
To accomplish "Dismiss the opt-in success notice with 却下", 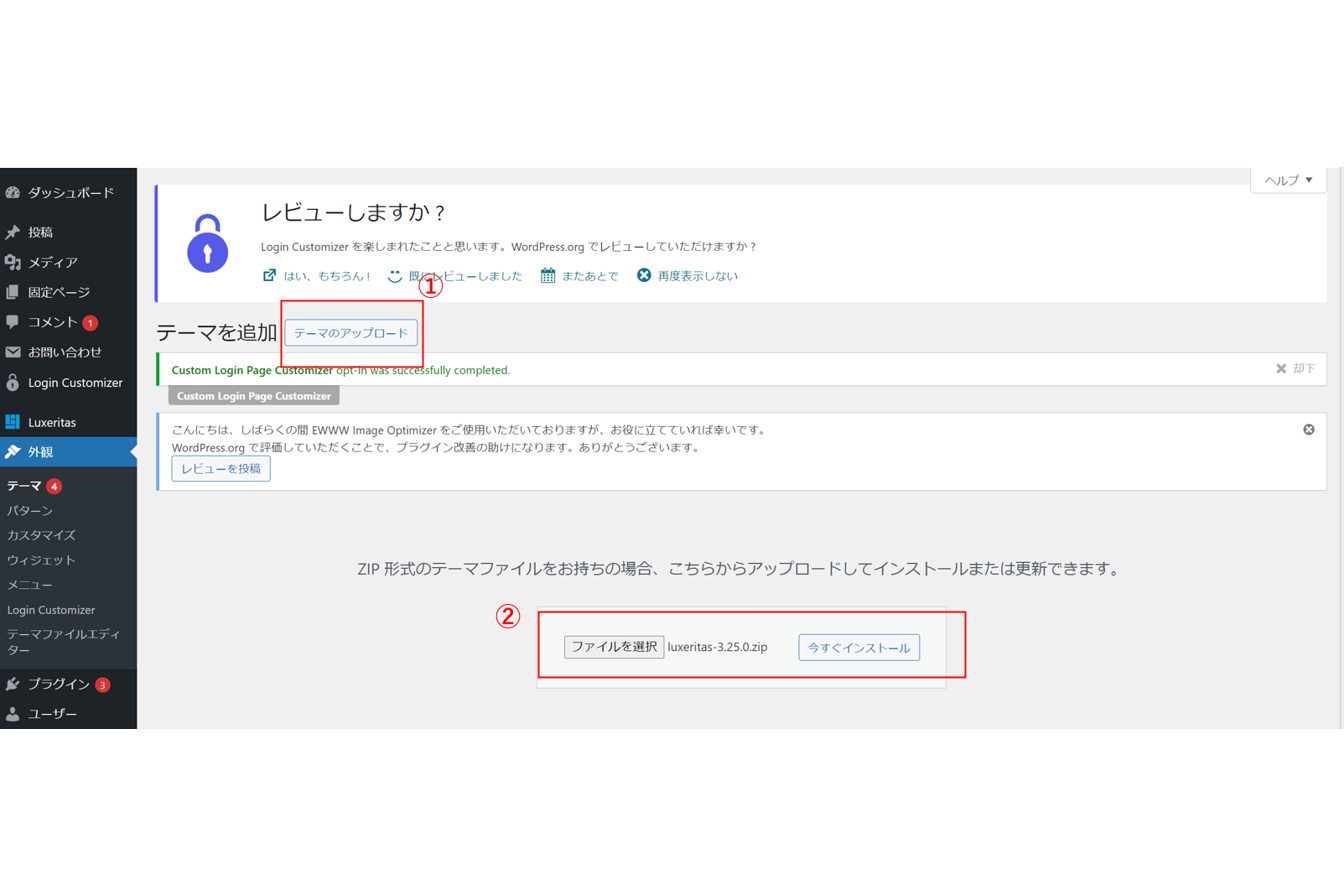I will click(x=1295, y=369).
